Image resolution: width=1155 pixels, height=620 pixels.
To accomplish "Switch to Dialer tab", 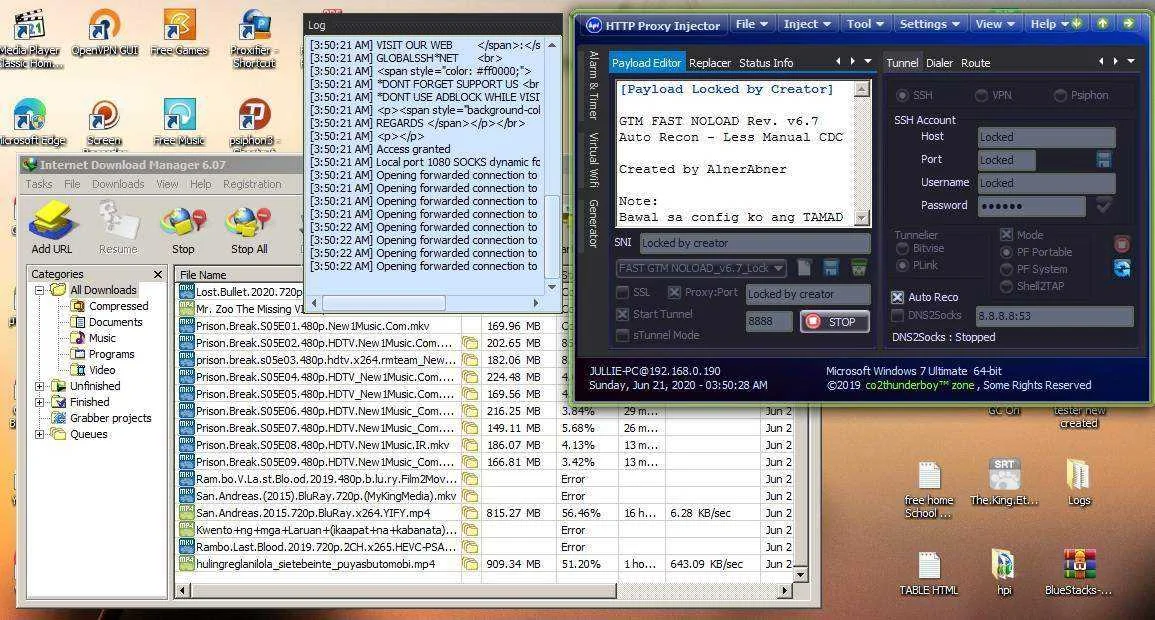I will coord(939,63).
